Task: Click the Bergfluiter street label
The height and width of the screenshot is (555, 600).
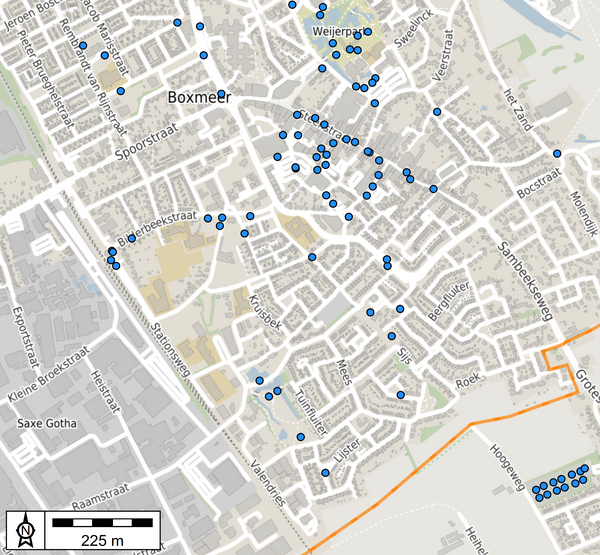Action: point(448,301)
